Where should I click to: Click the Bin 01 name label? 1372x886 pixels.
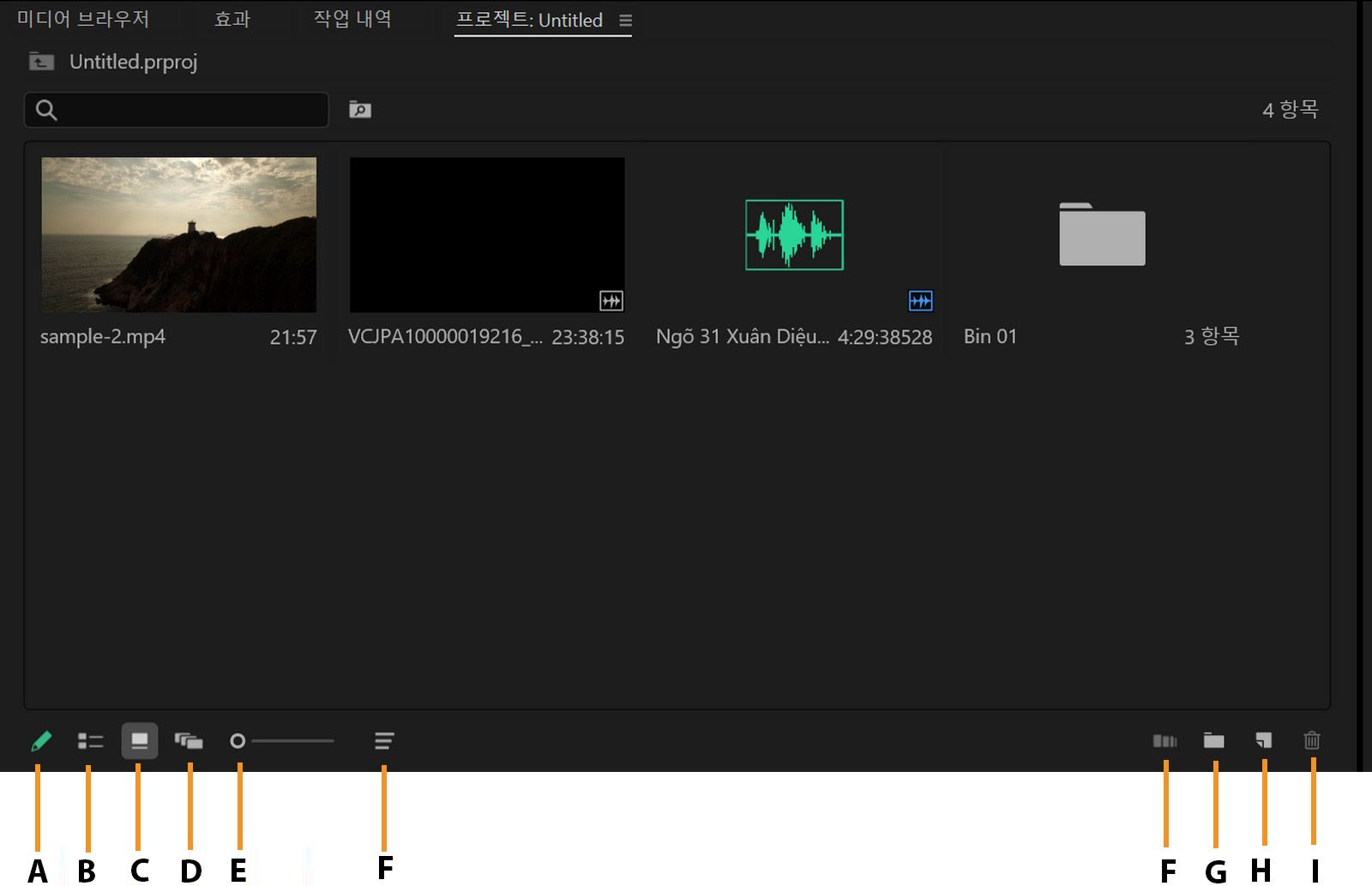pos(990,337)
